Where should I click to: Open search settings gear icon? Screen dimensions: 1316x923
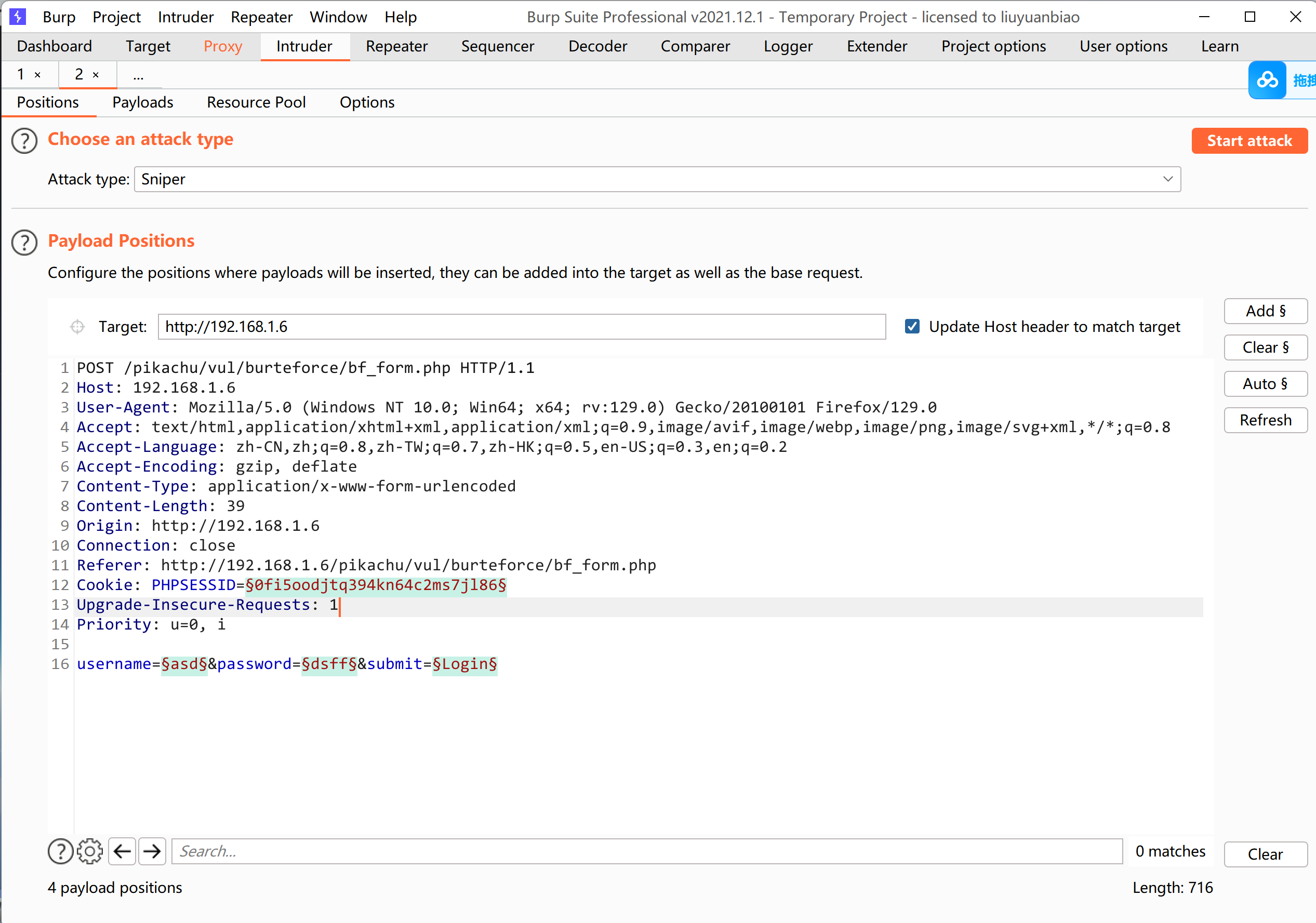point(90,851)
